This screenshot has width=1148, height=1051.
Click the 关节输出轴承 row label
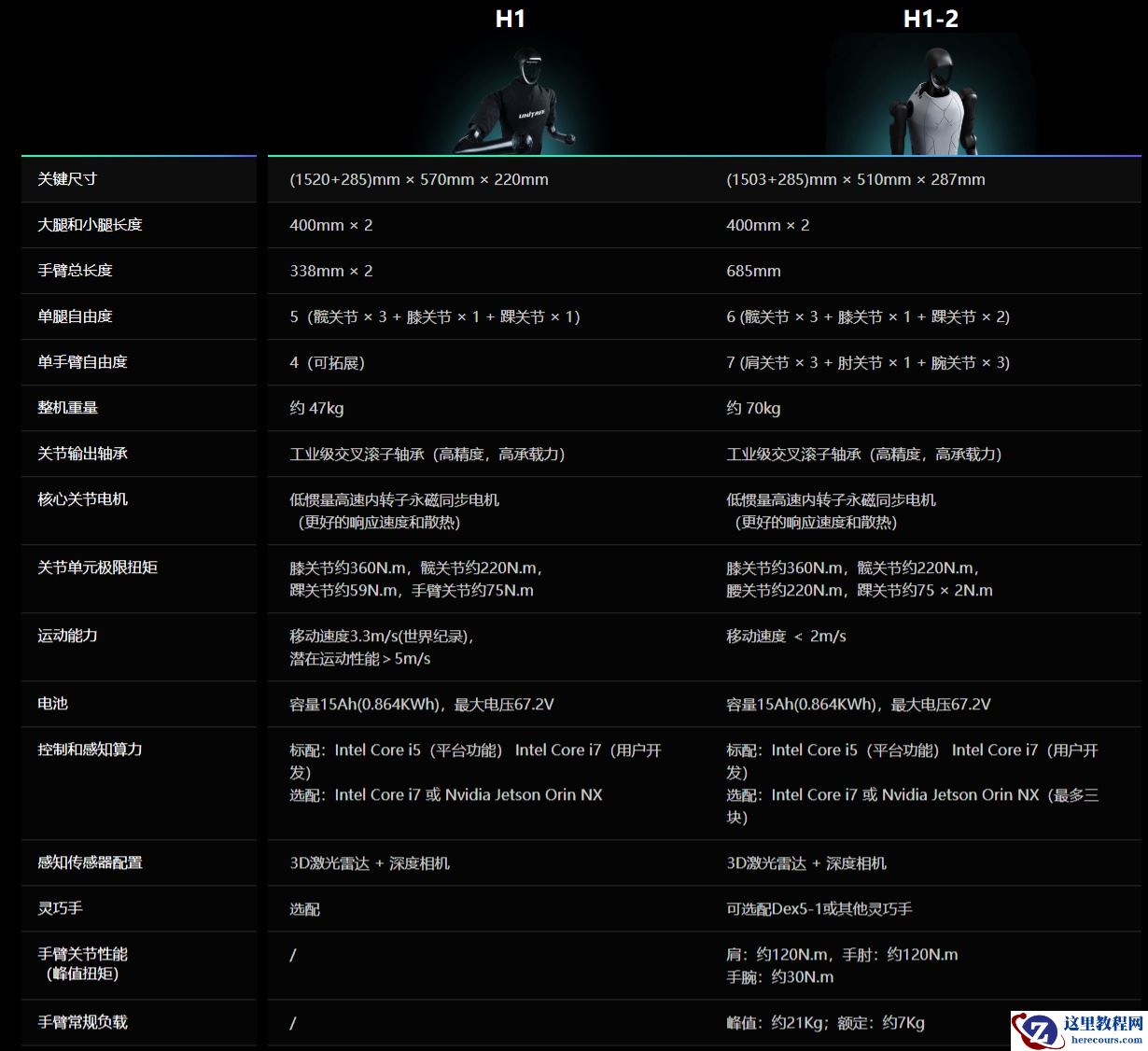(x=82, y=454)
